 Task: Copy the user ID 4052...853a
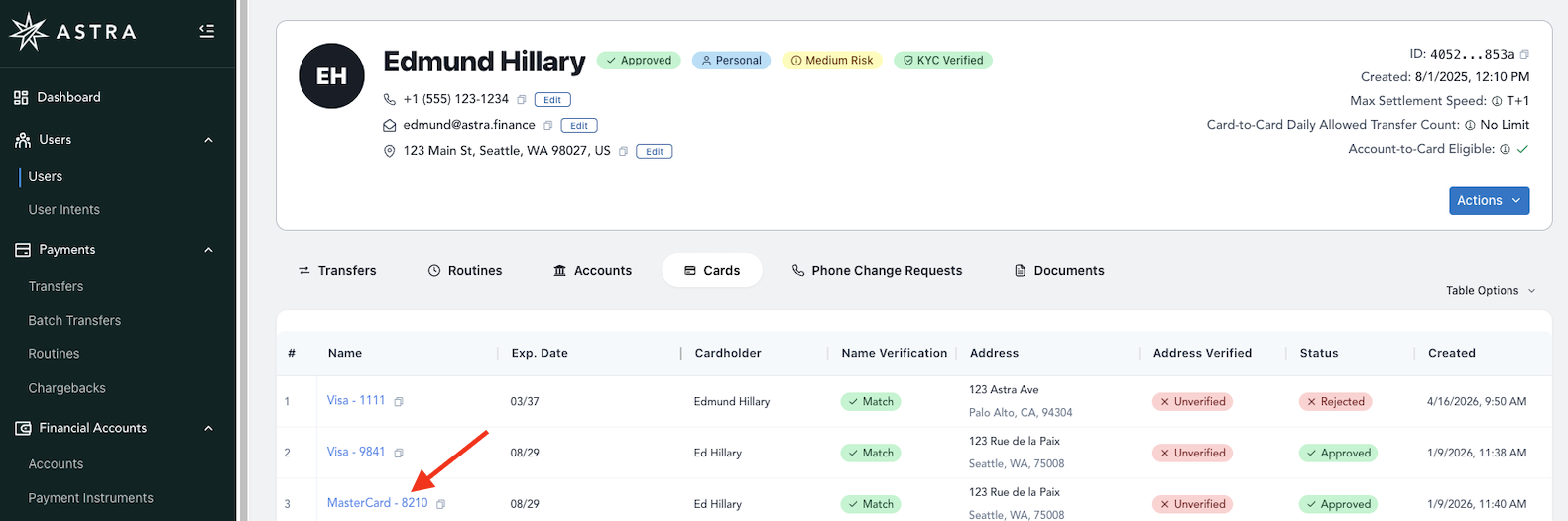click(1524, 54)
